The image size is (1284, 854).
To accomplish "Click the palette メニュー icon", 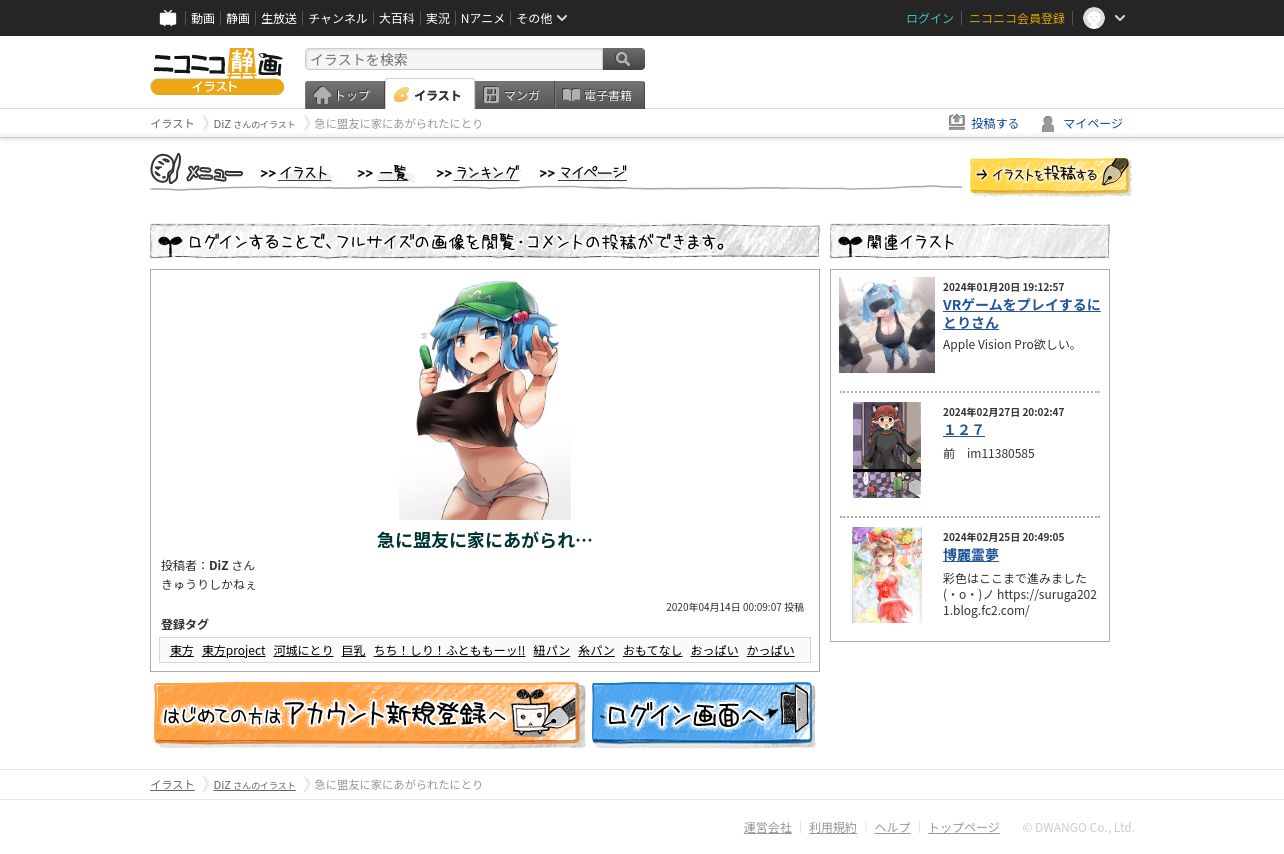I will (x=166, y=169).
